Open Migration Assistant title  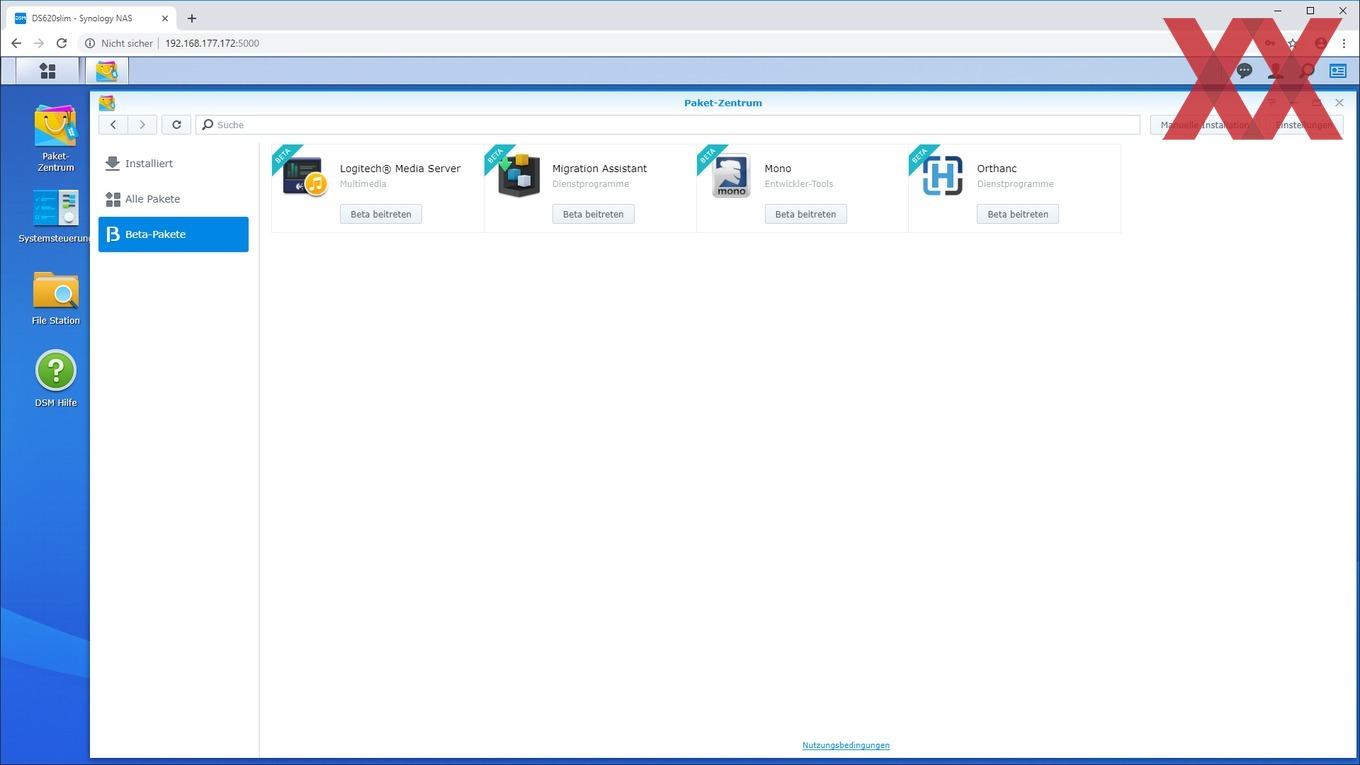(599, 168)
